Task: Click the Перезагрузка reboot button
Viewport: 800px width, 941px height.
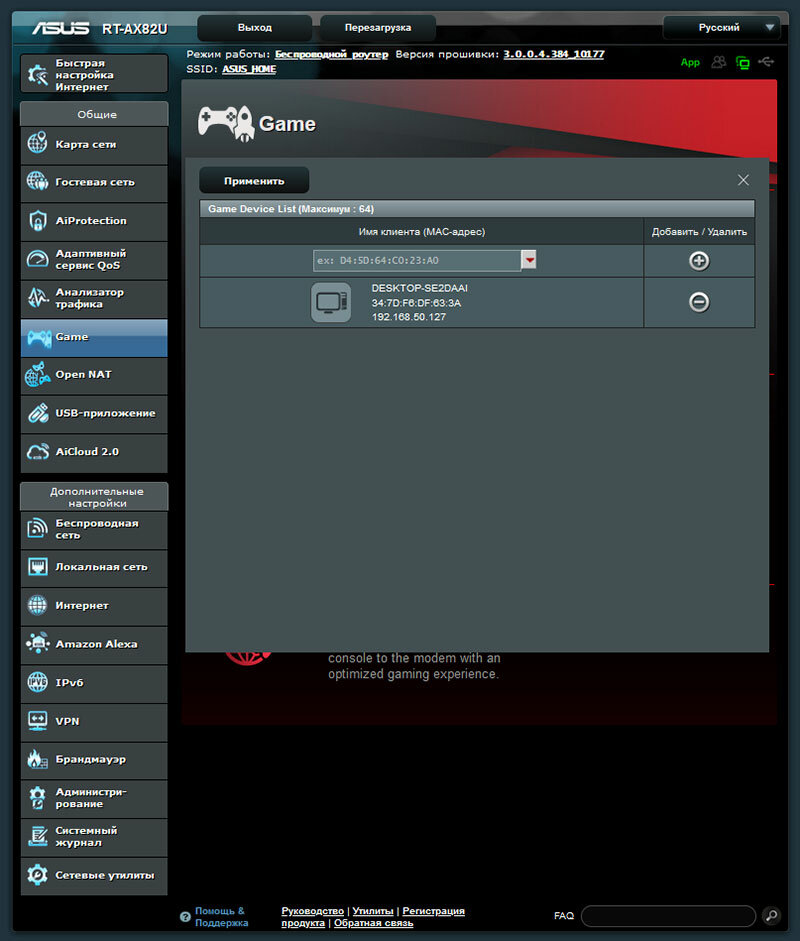Action: (377, 28)
